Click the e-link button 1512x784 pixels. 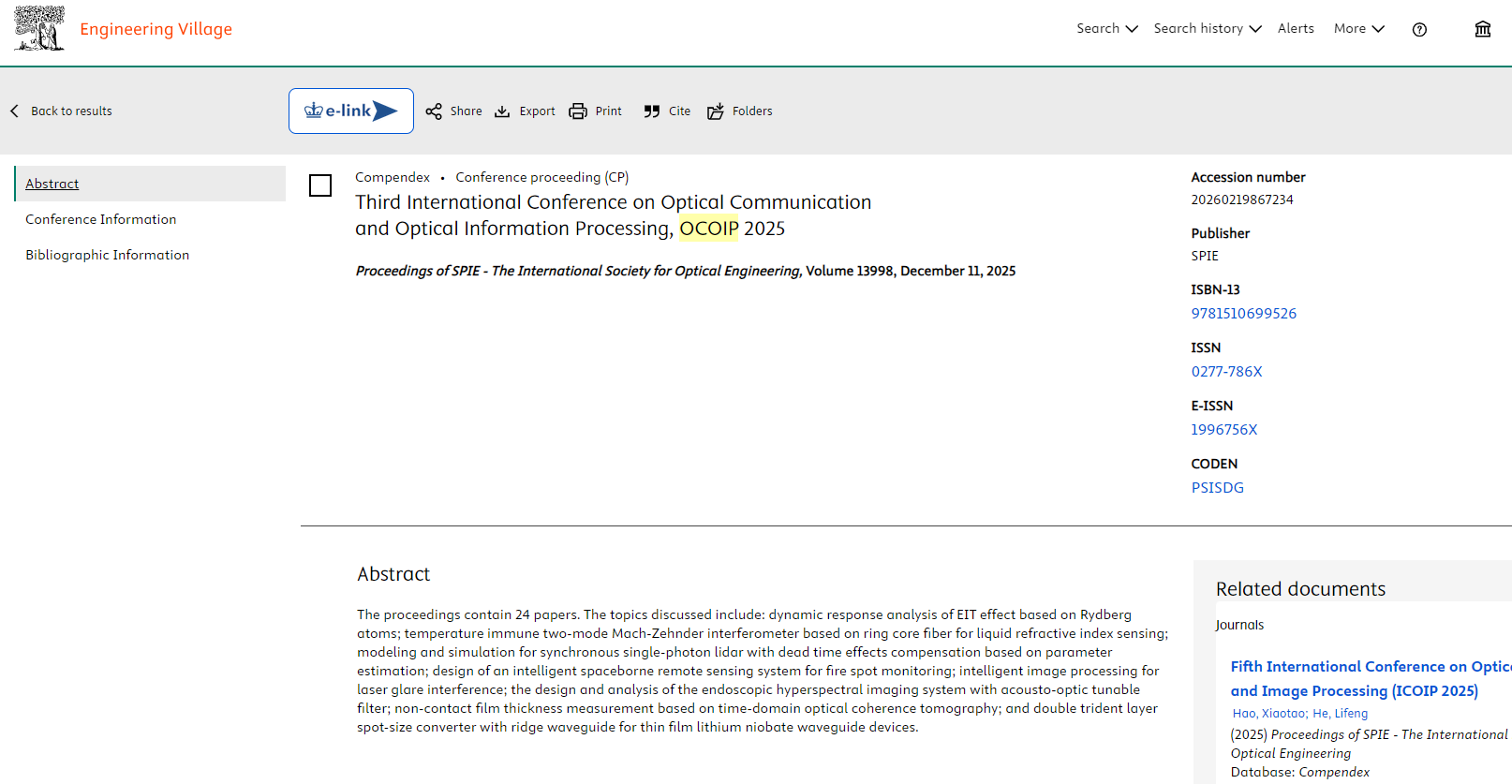coord(351,111)
